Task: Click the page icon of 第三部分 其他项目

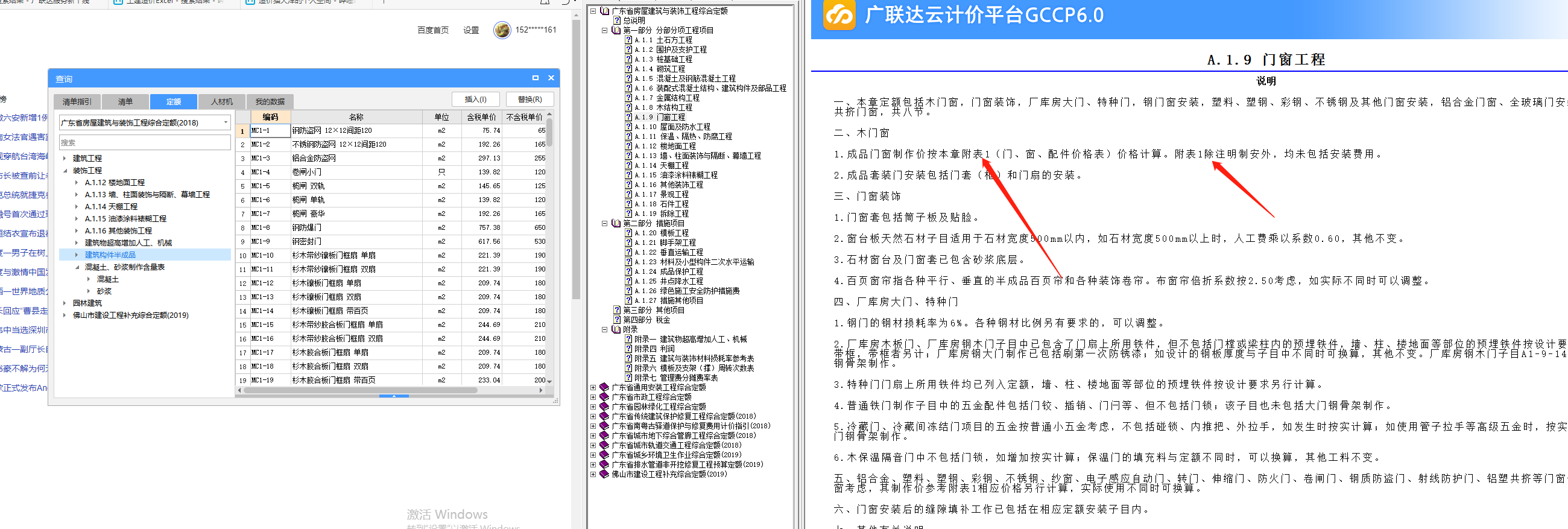Action: click(616, 310)
